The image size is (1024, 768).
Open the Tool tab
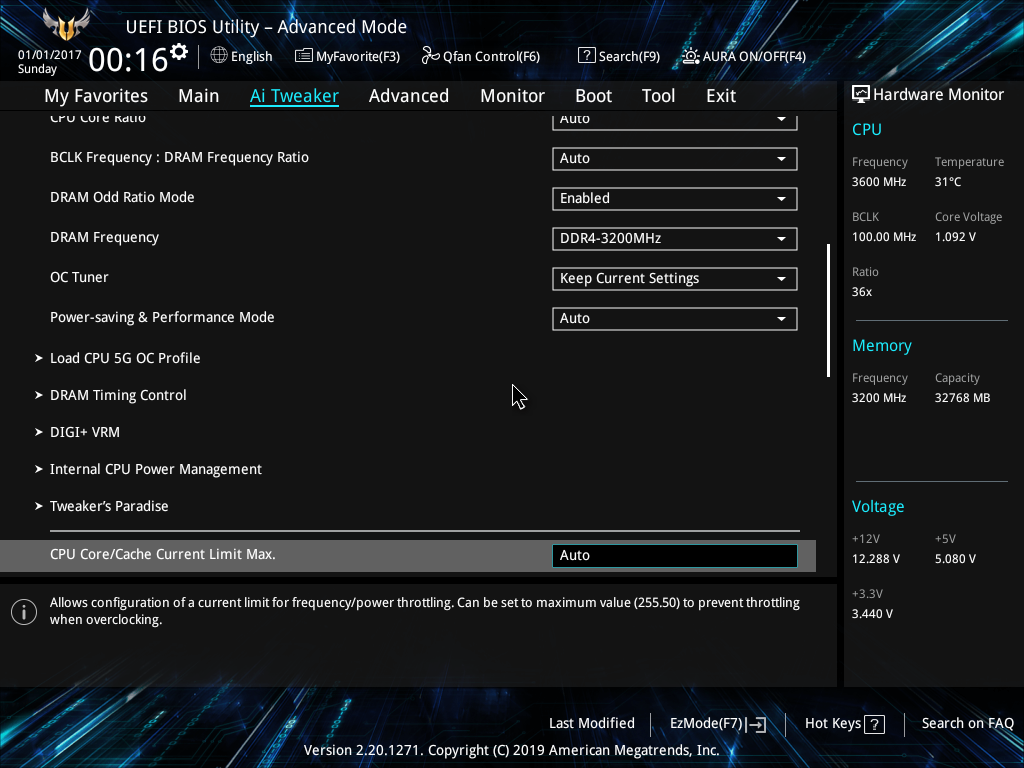(658, 96)
